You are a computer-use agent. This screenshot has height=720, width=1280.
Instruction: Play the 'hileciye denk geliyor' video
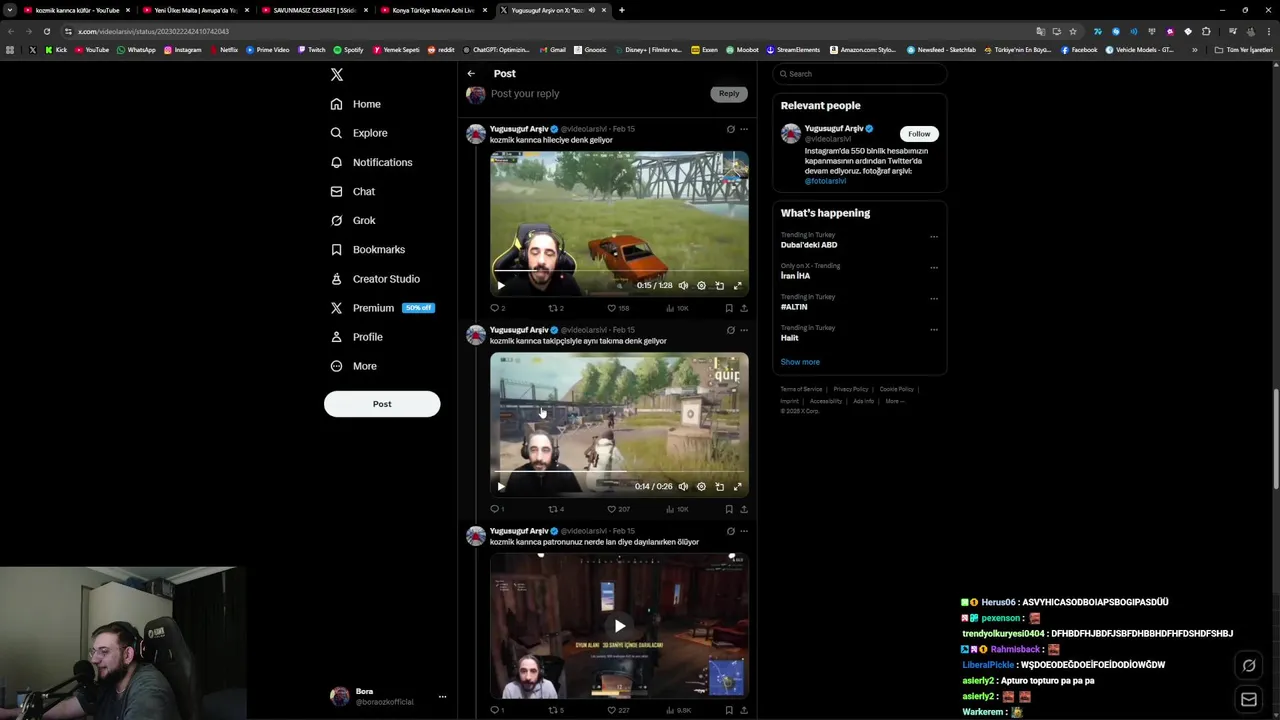[501, 286]
